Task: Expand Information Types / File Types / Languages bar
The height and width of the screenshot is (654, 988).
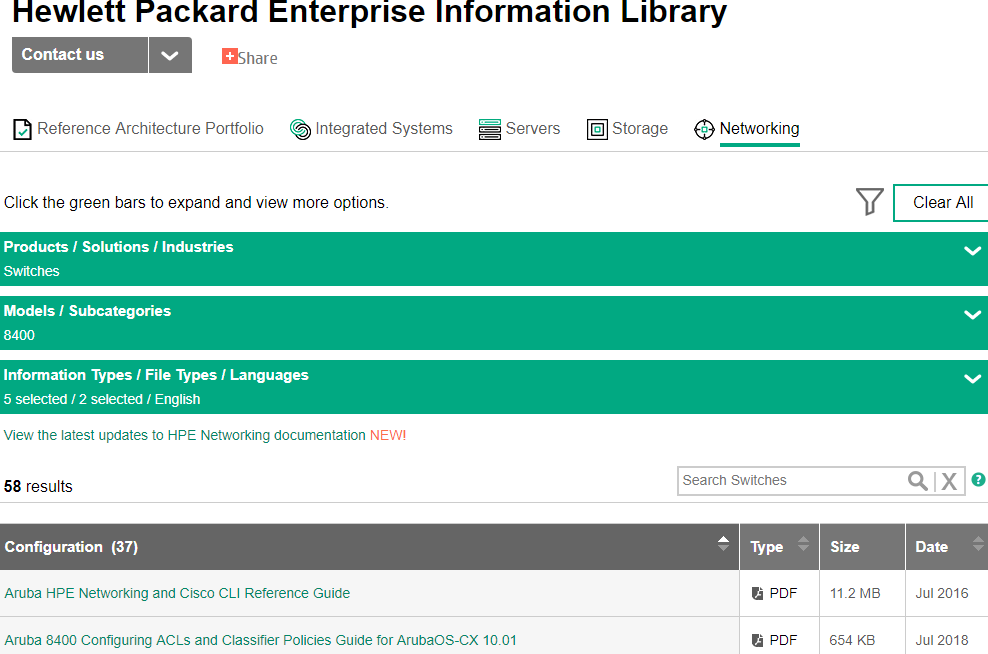Action: click(x=494, y=387)
